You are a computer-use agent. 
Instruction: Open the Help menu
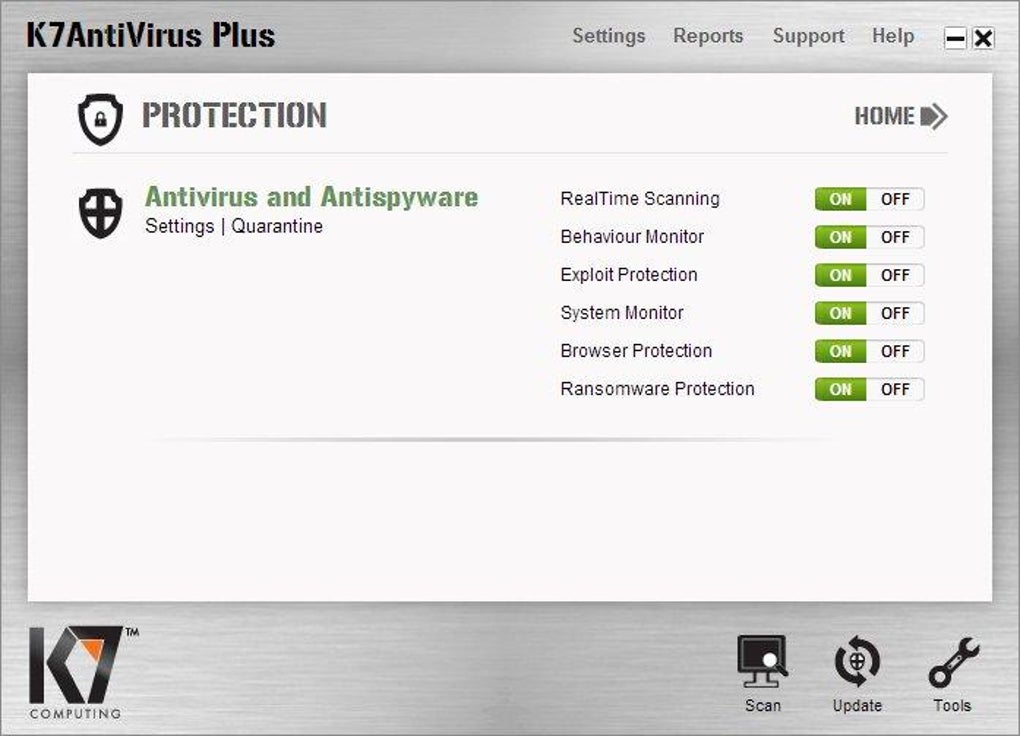(x=893, y=36)
